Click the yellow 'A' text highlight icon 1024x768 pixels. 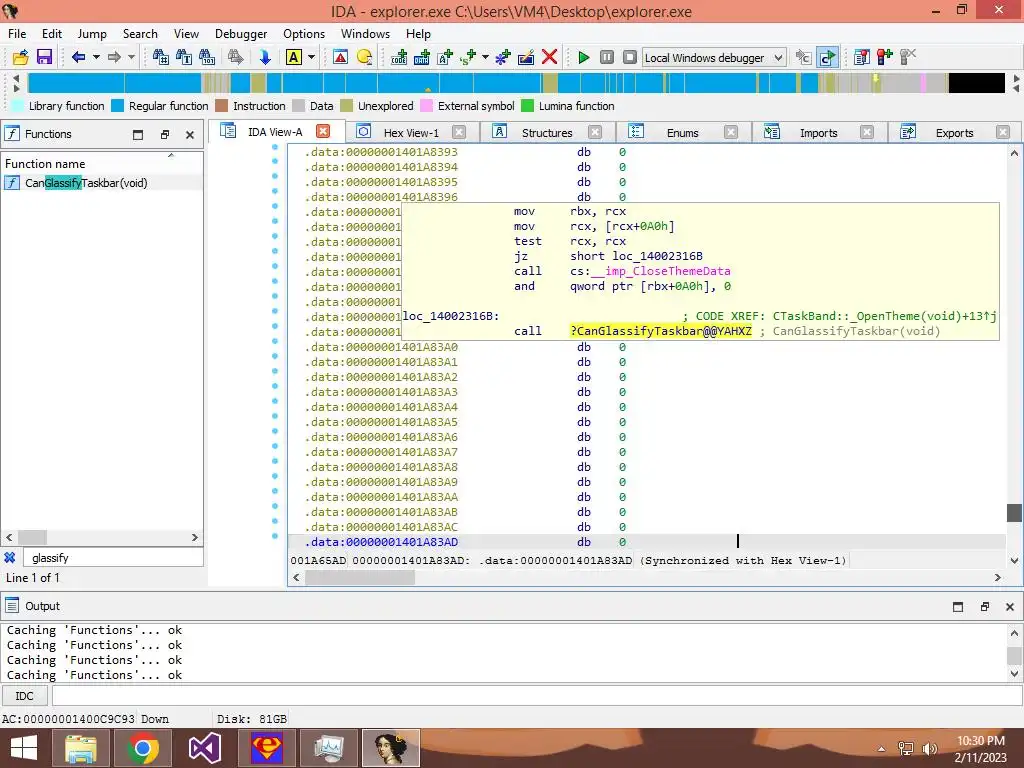[x=293, y=57]
